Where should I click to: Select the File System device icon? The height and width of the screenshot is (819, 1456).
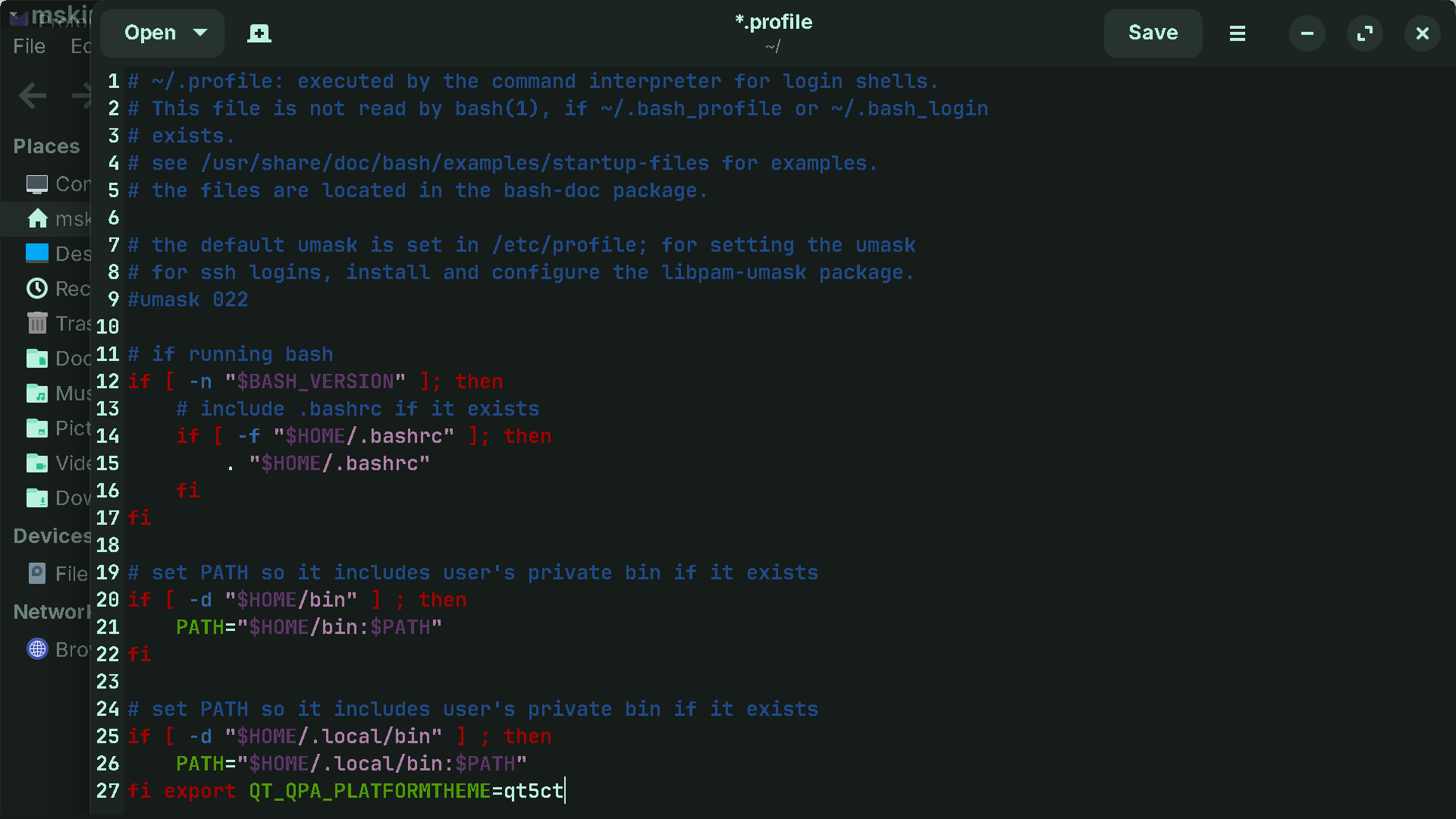pyautogui.click(x=37, y=573)
